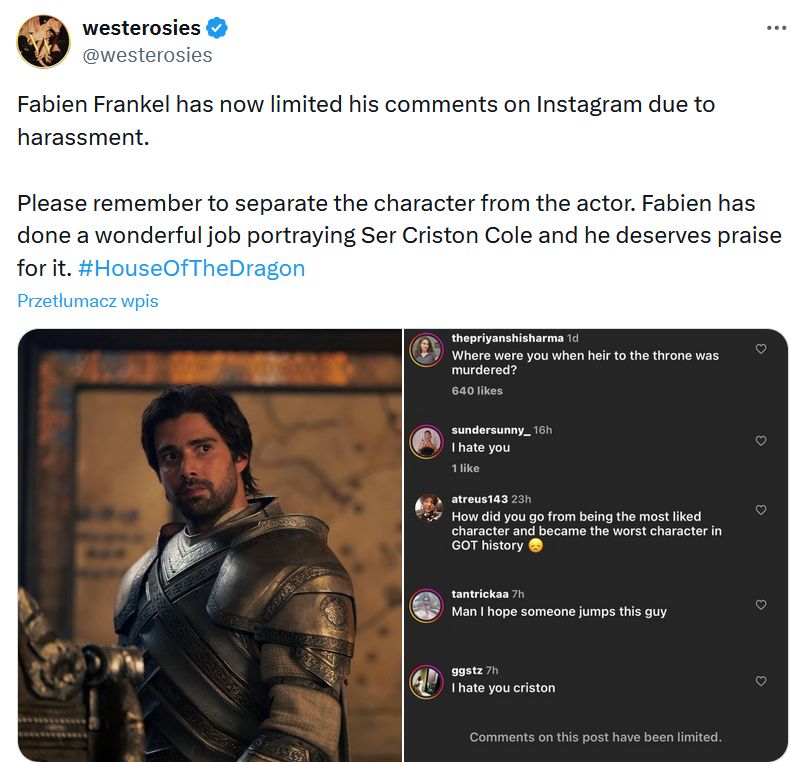Image resolution: width=802 pixels, height=762 pixels.
Task: Like thepriyanshisharma's comment with heart
Action: (x=761, y=349)
